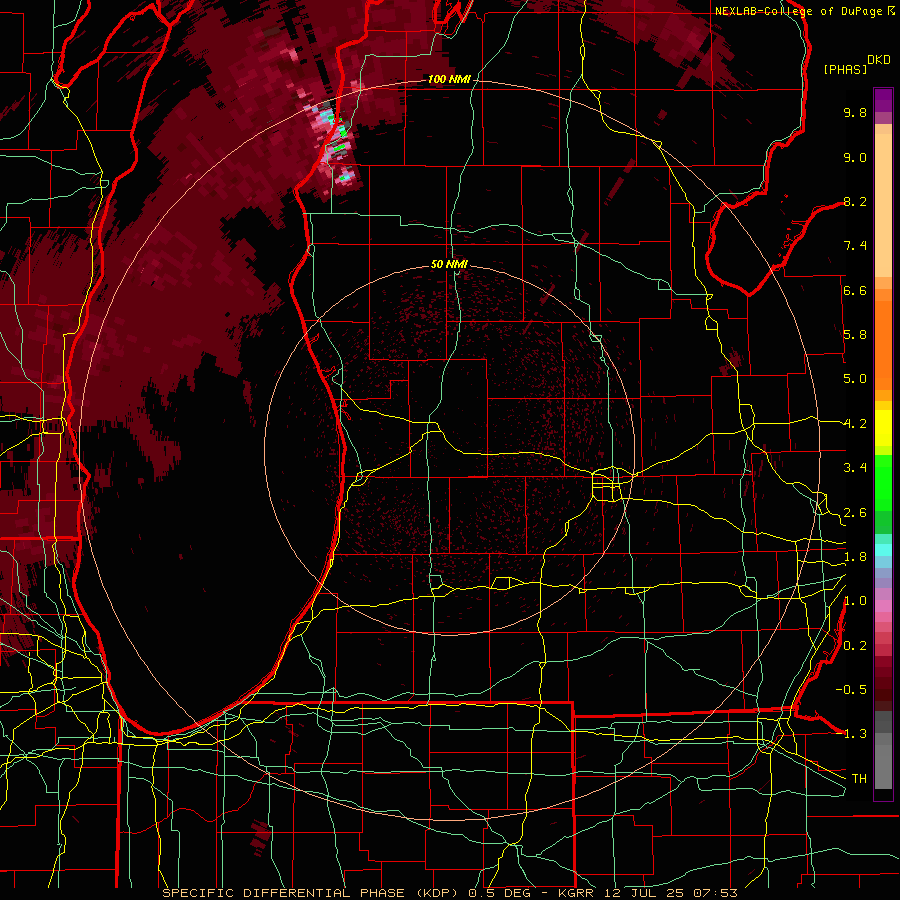The width and height of the screenshot is (900, 900).
Task: Click the 4.2 scale value
Action: click(855, 424)
